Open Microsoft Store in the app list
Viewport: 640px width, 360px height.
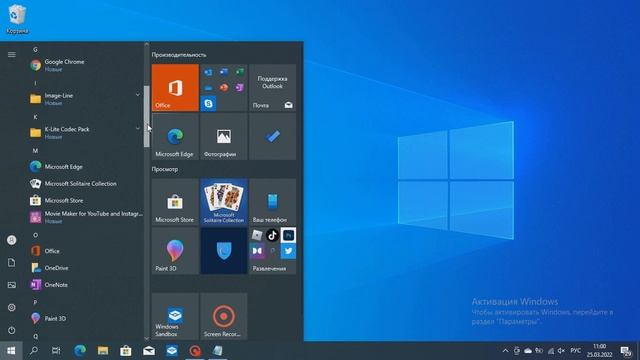tap(86, 200)
